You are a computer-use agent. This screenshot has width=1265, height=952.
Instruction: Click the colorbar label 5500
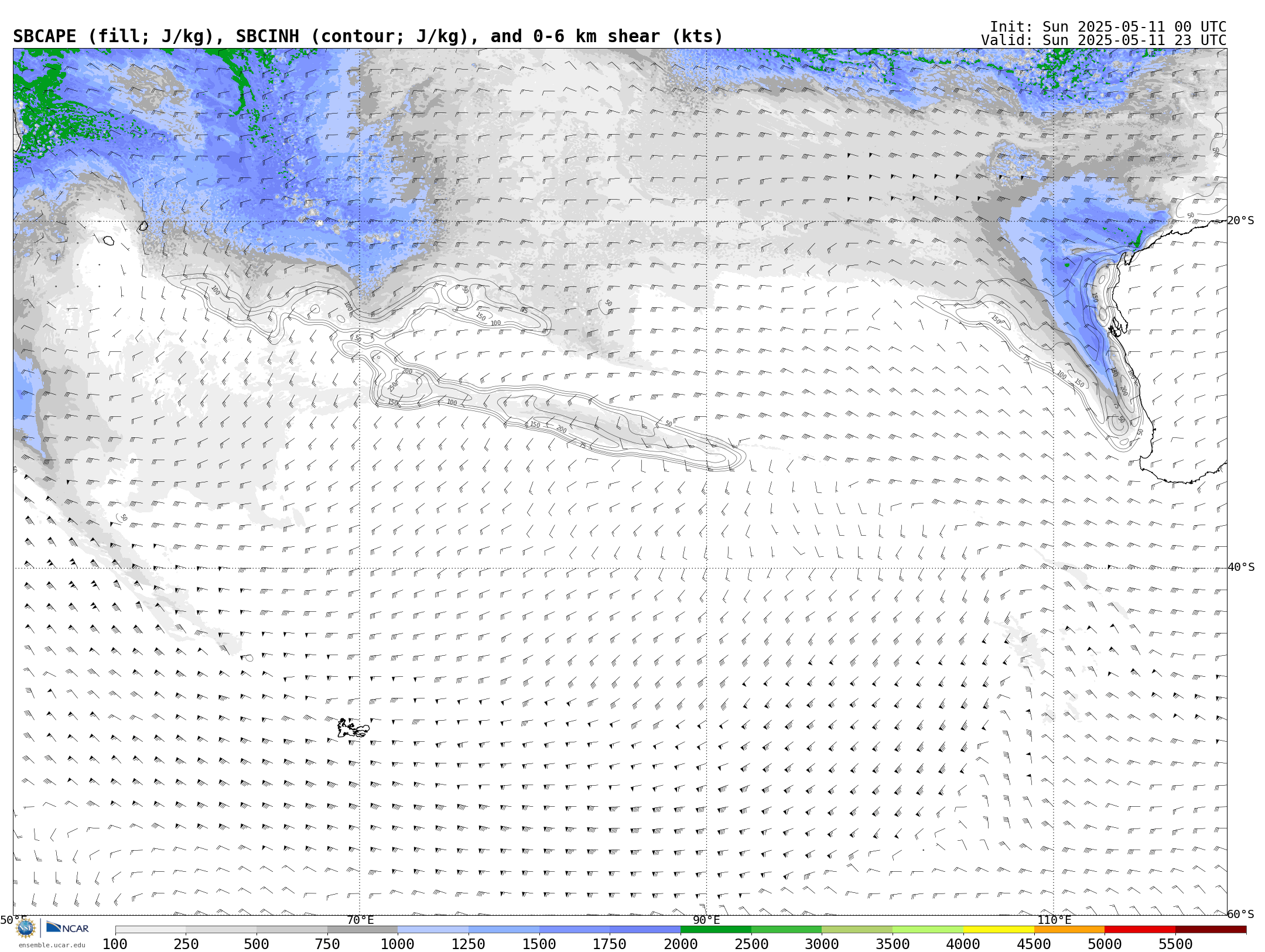click(1175, 944)
